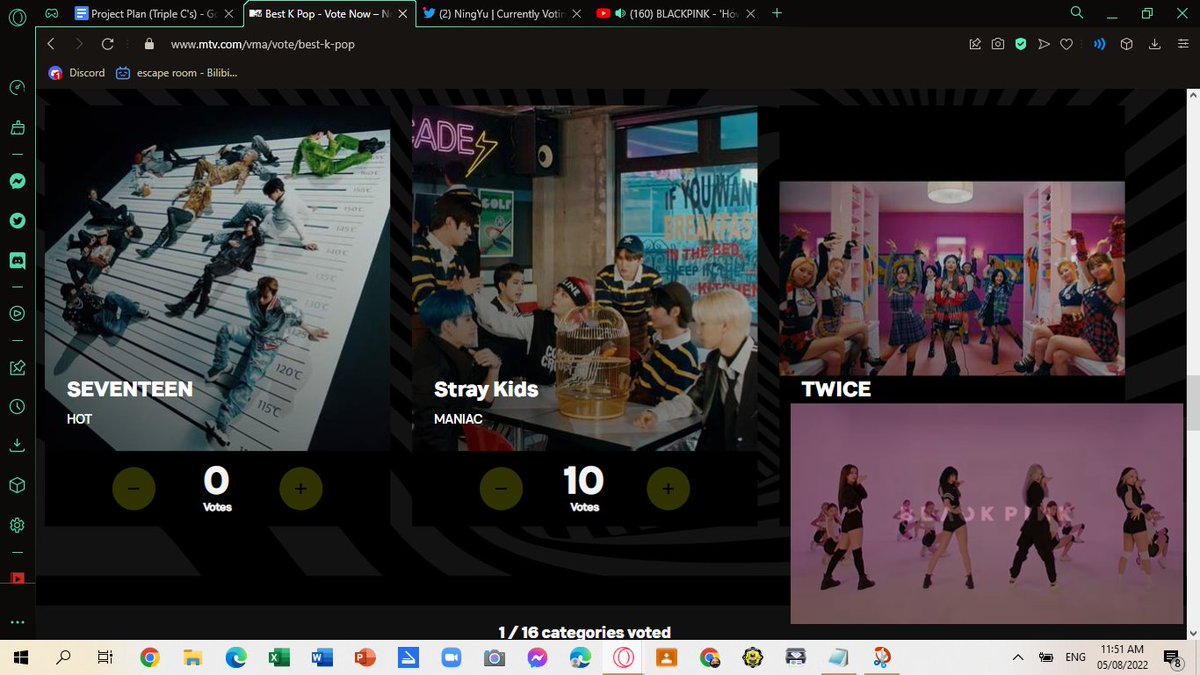Screen dimensions: 1200x675
Task: Reload the MTV voting page
Action: click(107, 44)
